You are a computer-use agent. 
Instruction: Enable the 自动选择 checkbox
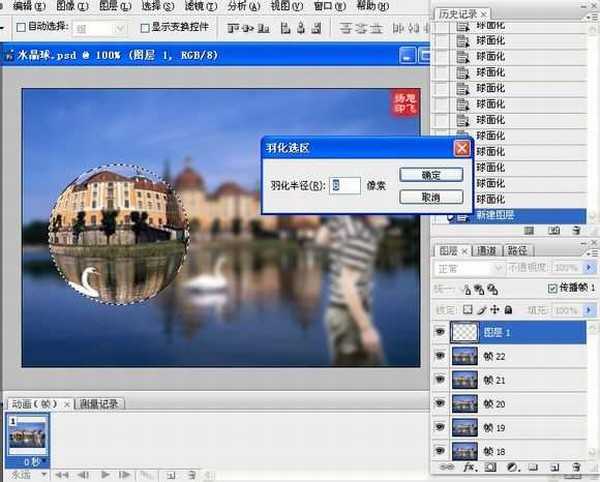click(x=21, y=28)
